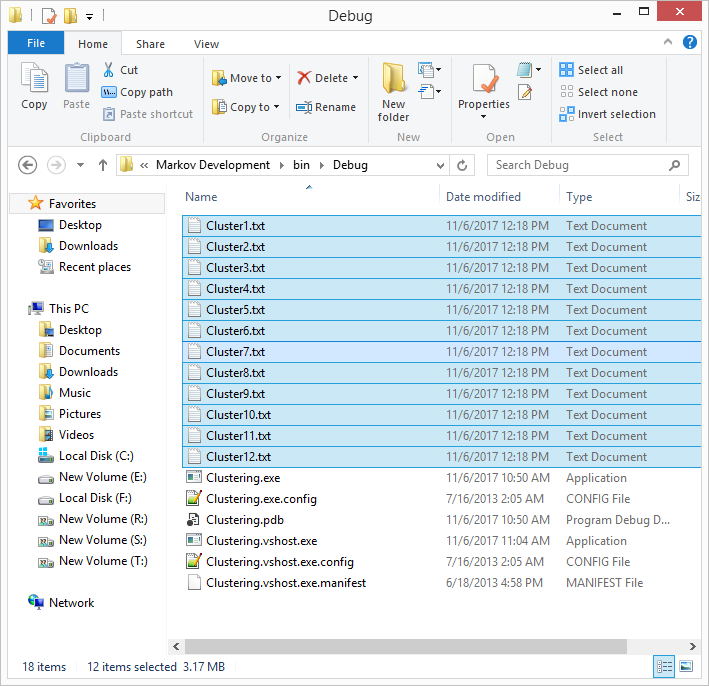Image resolution: width=709 pixels, height=686 pixels.
Task: Switch to details view in status bar
Action: (665, 666)
